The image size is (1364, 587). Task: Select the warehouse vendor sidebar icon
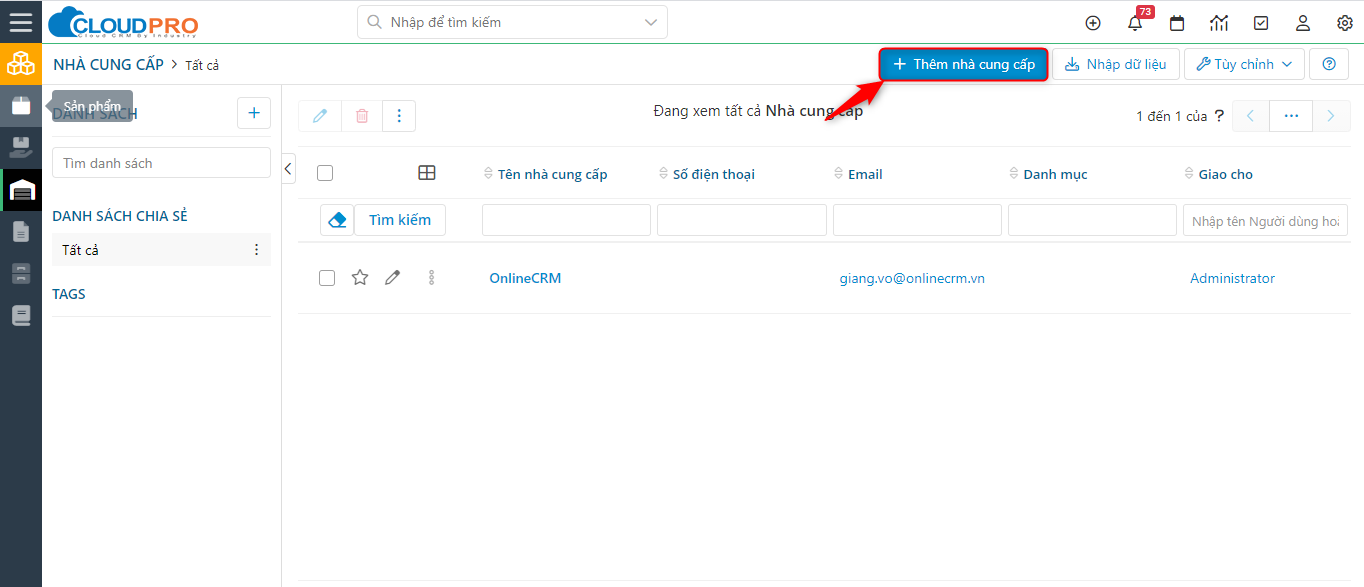21,190
